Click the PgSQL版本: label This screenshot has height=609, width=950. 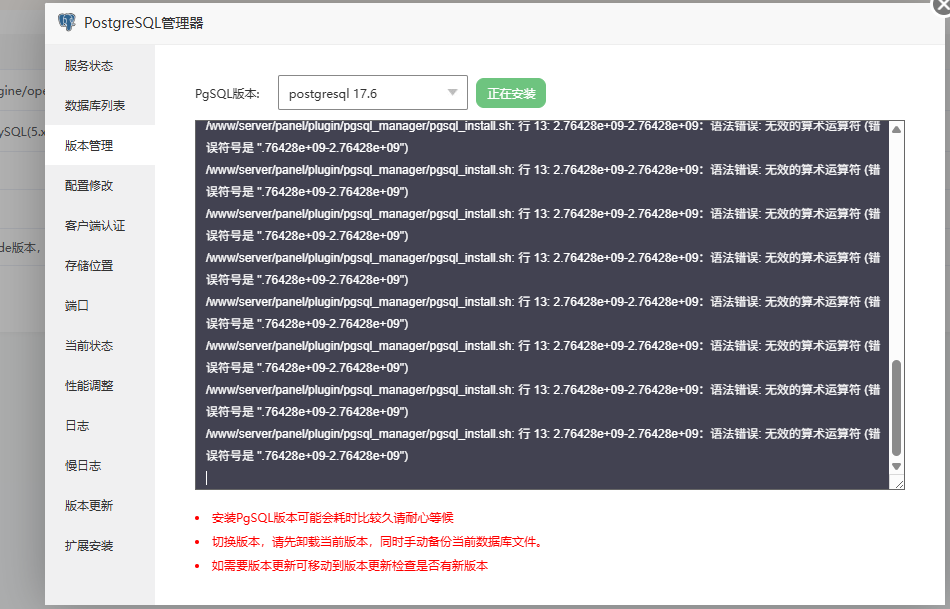click(x=227, y=93)
